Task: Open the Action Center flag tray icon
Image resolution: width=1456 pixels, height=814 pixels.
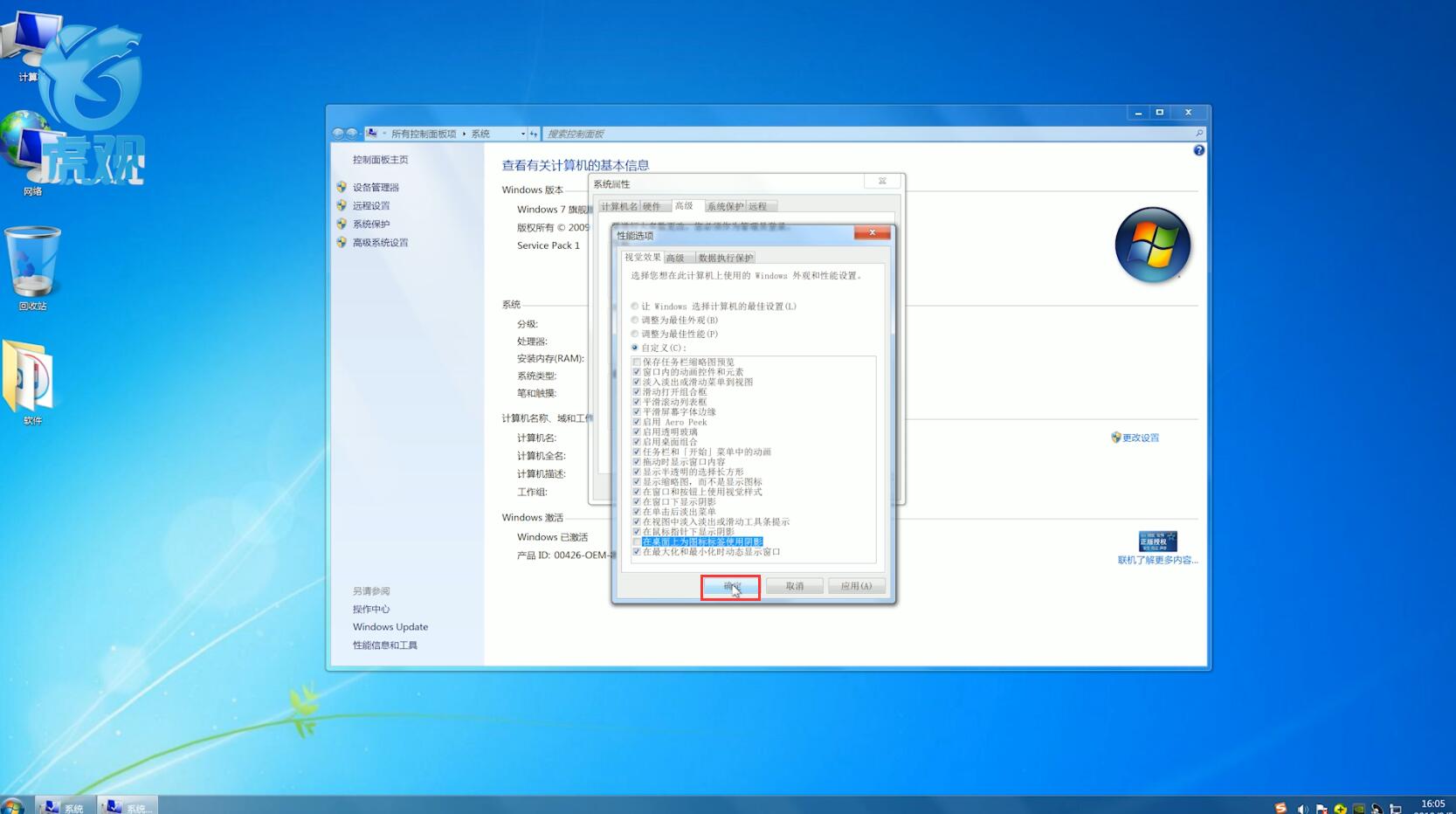Action: pos(1321,809)
